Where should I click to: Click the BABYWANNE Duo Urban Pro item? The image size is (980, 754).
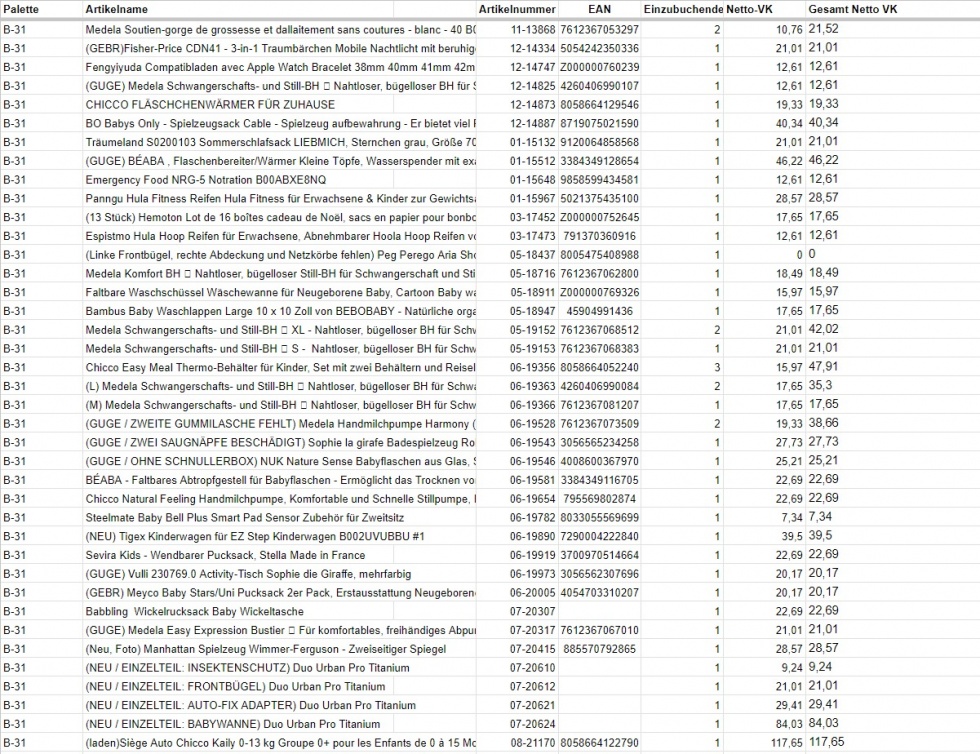(232, 723)
